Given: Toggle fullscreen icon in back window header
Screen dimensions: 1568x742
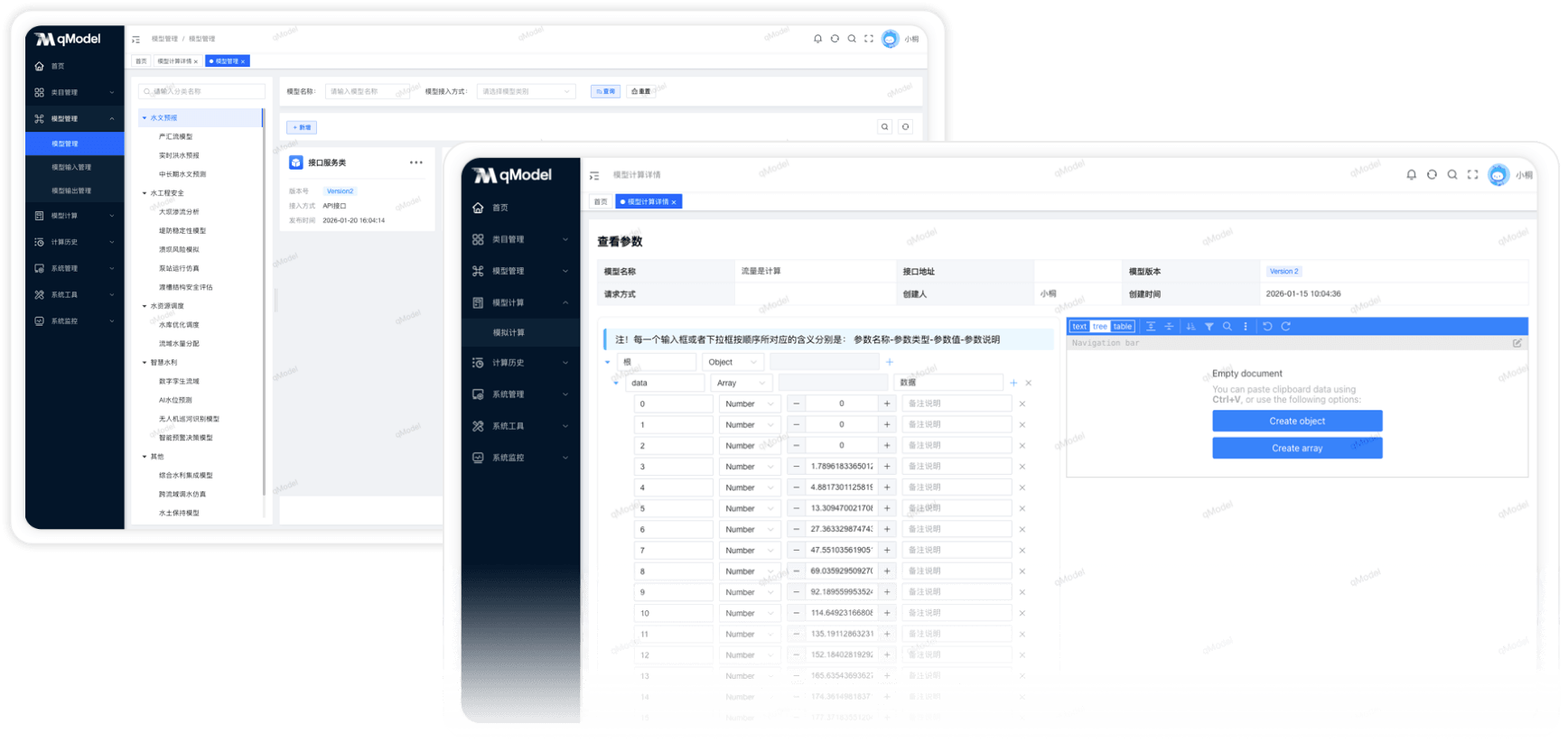Looking at the screenshot, I should click(x=869, y=39).
